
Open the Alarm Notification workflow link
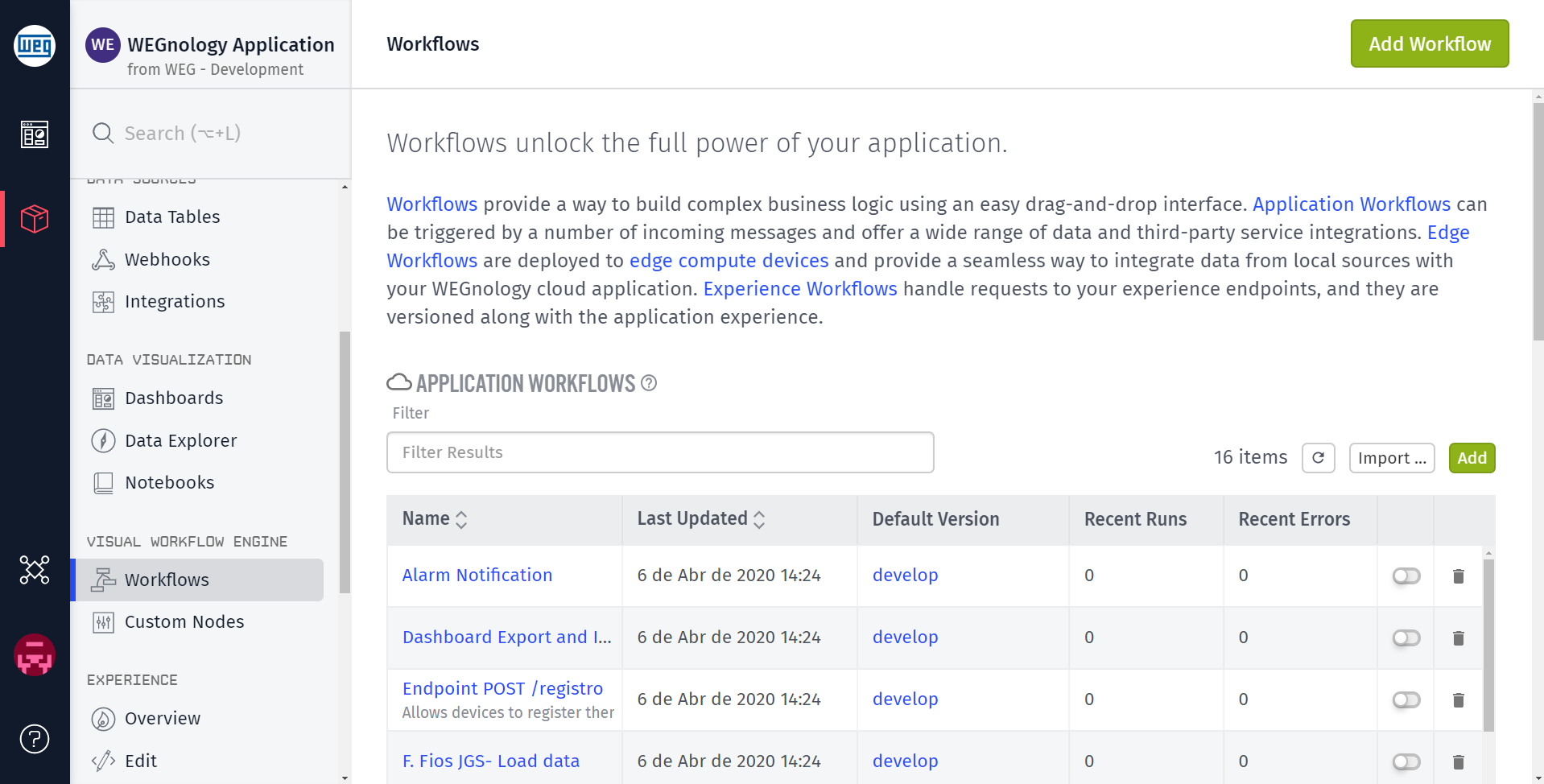tap(477, 575)
